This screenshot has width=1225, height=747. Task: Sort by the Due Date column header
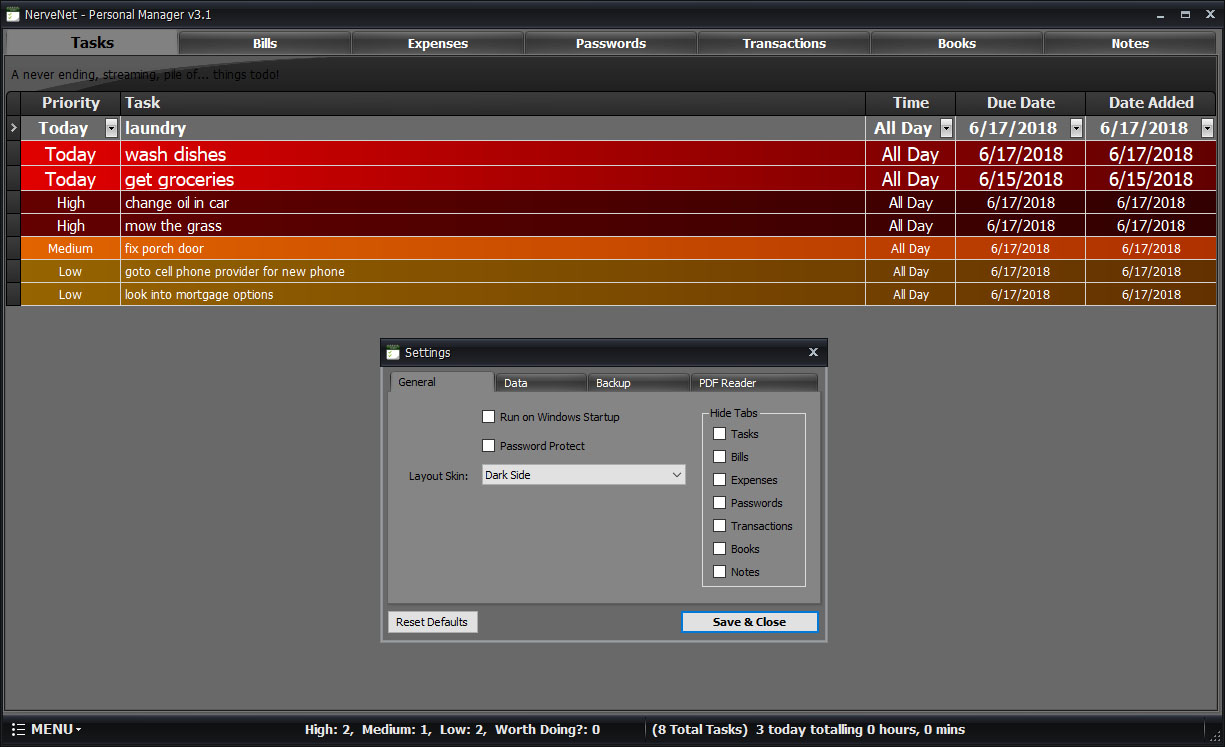pyautogui.click(x=1020, y=103)
